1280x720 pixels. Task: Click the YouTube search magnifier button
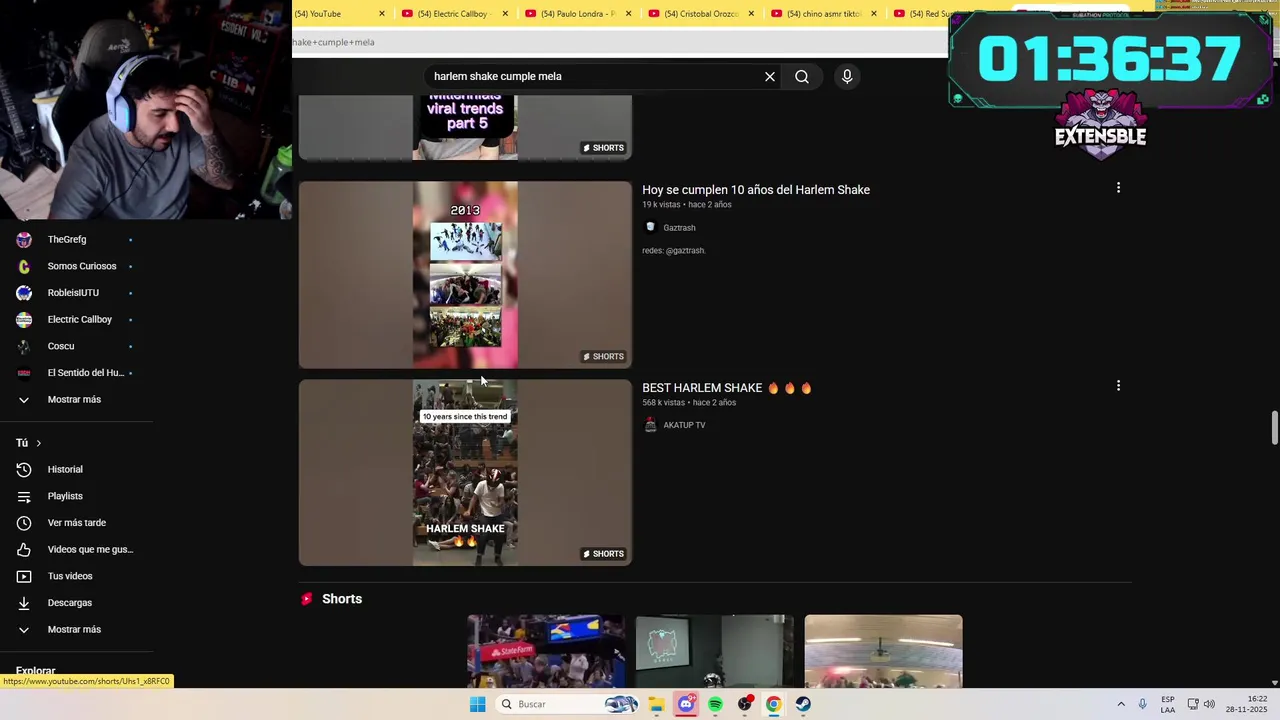click(x=802, y=76)
